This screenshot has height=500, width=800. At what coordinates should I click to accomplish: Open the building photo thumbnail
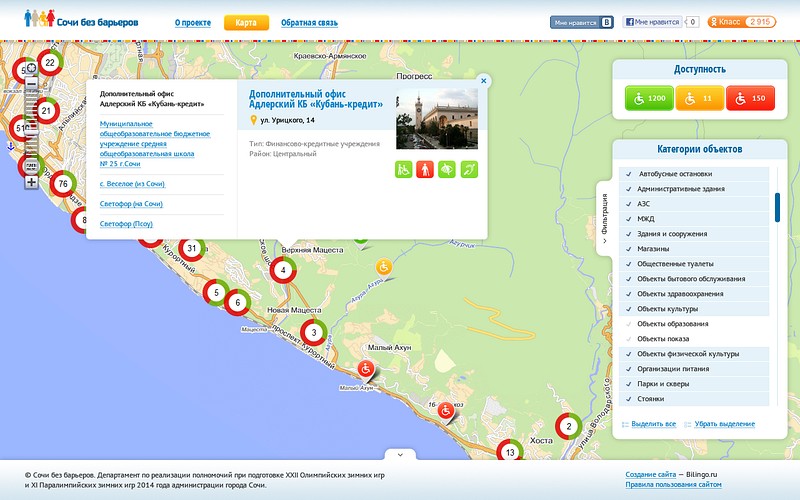(x=437, y=119)
